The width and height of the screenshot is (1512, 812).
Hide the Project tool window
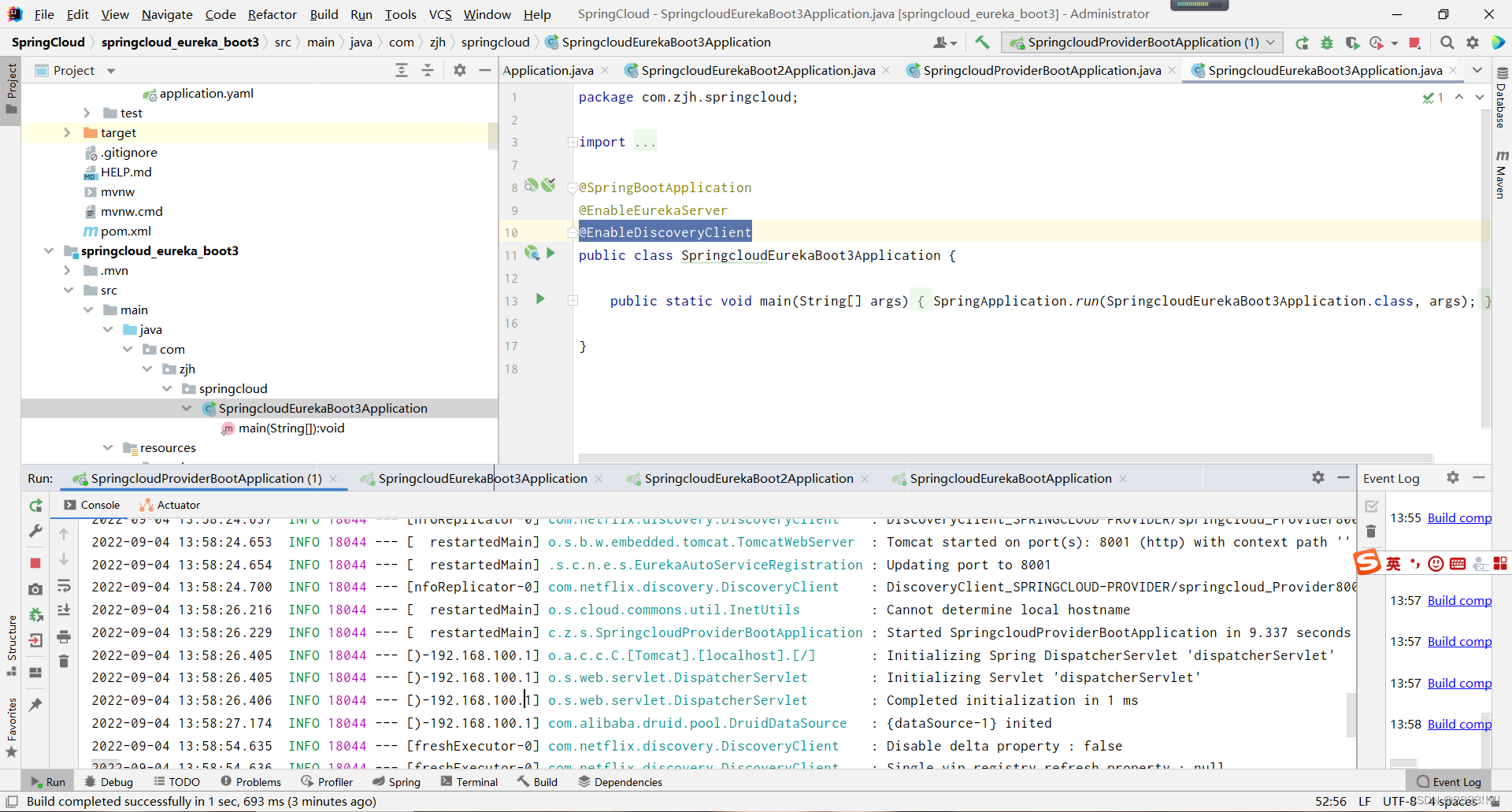(x=485, y=70)
